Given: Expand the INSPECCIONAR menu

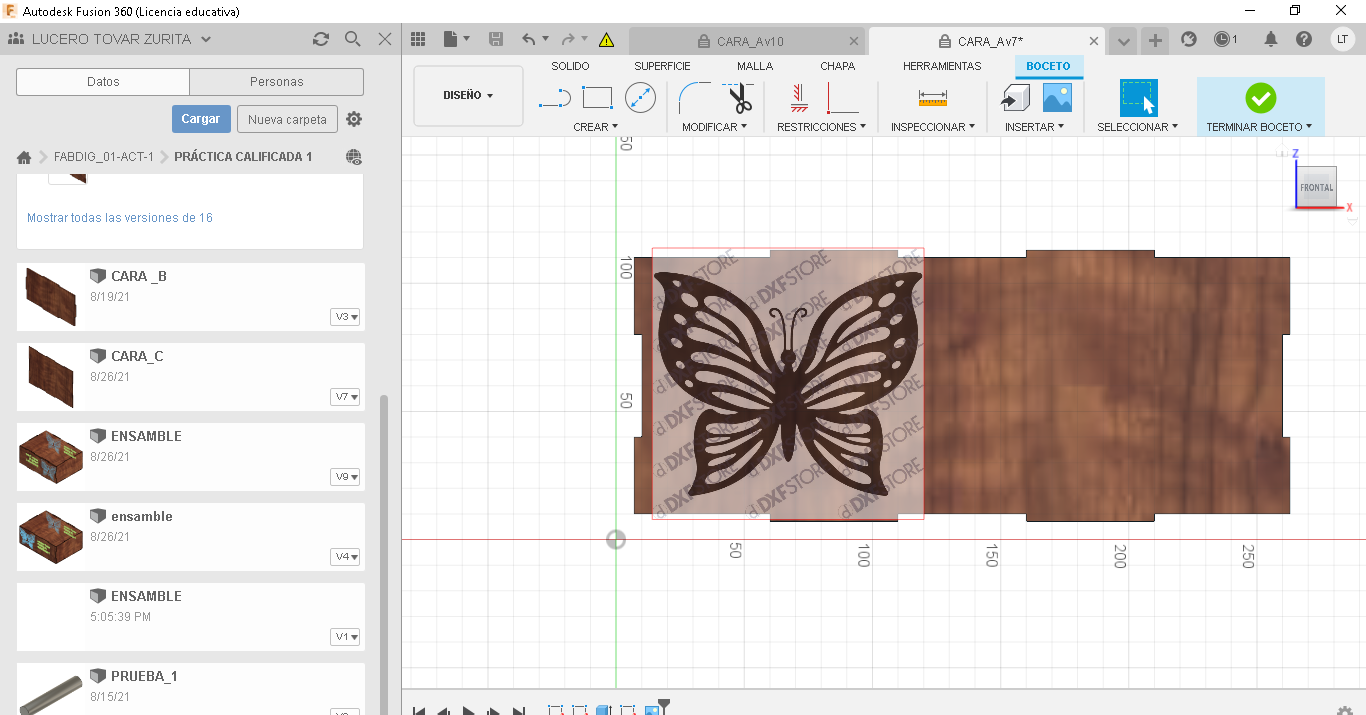Looking at the screenshot, I should click(x=933, y=127).
